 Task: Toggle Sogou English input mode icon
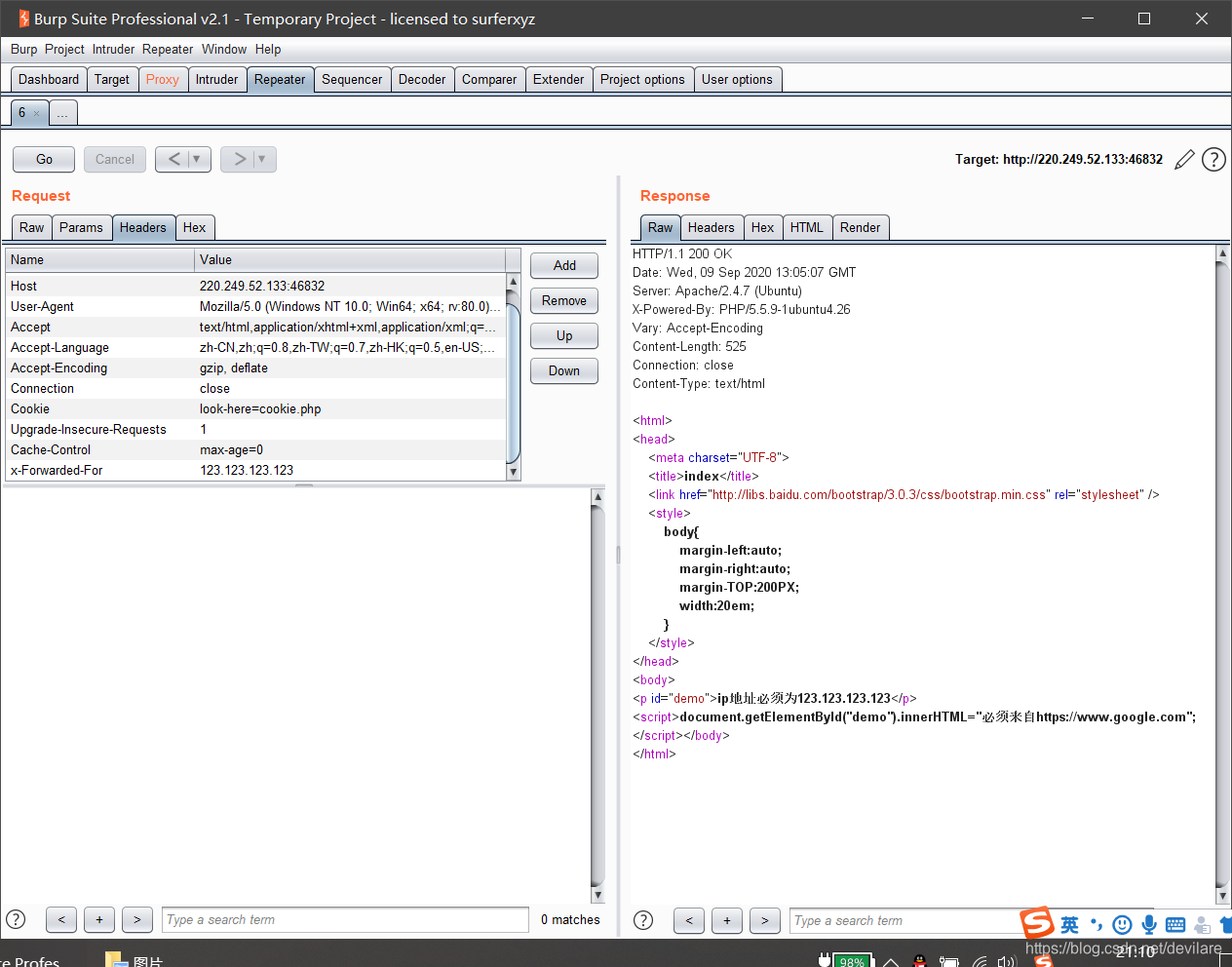pyautogui.click(x=1070, y=924)
